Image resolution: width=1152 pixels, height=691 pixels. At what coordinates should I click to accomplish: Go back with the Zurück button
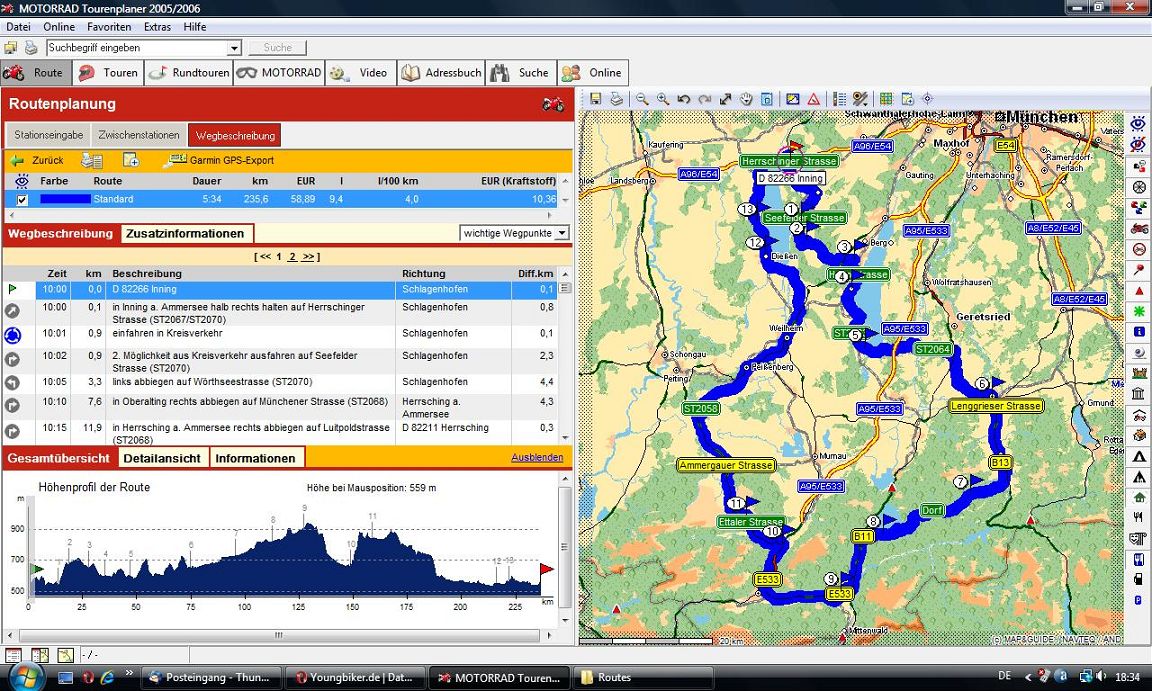pos(37,160)
